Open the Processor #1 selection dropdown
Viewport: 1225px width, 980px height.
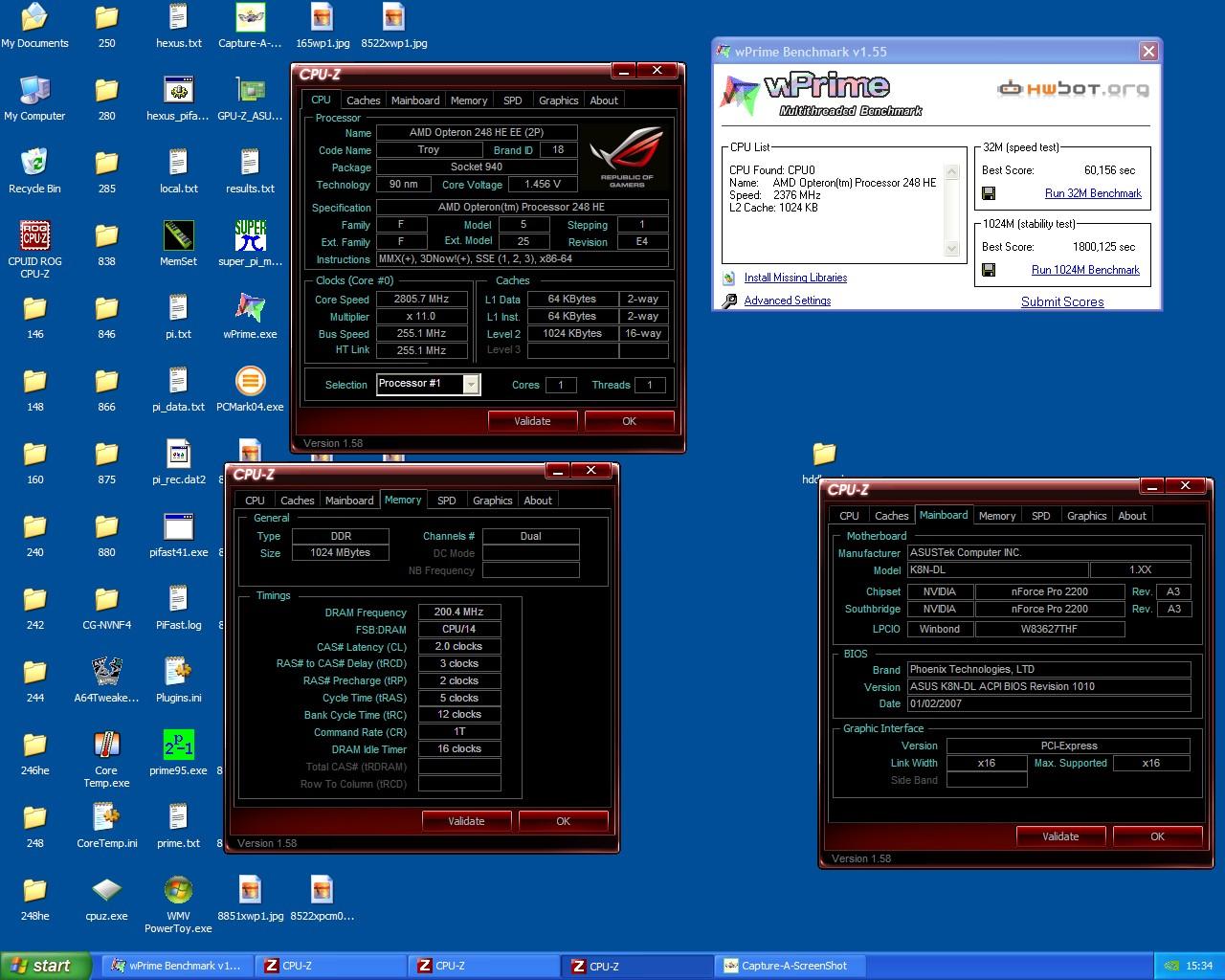[x=471, y=385]
